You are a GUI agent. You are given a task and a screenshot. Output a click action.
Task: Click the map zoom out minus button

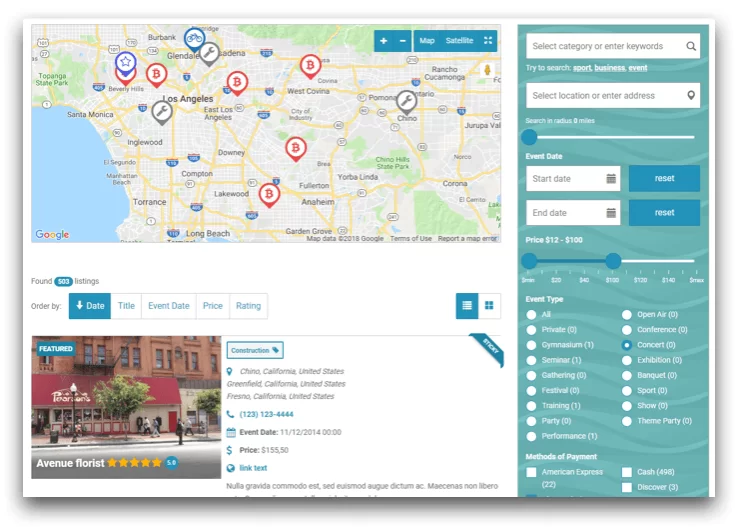[x=403, y=41]
